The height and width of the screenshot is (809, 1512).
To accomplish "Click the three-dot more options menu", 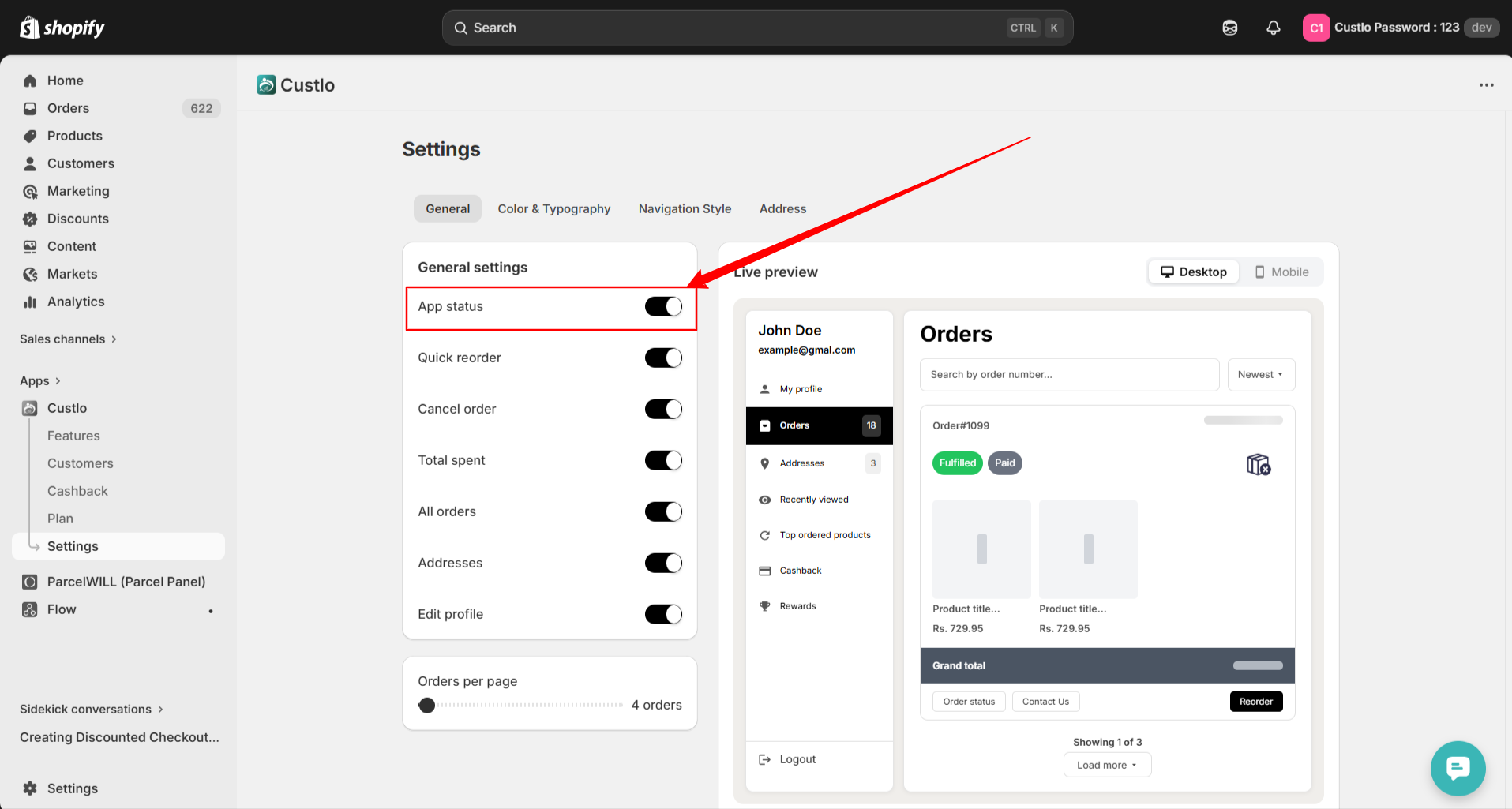I will tap(1486, 85).
